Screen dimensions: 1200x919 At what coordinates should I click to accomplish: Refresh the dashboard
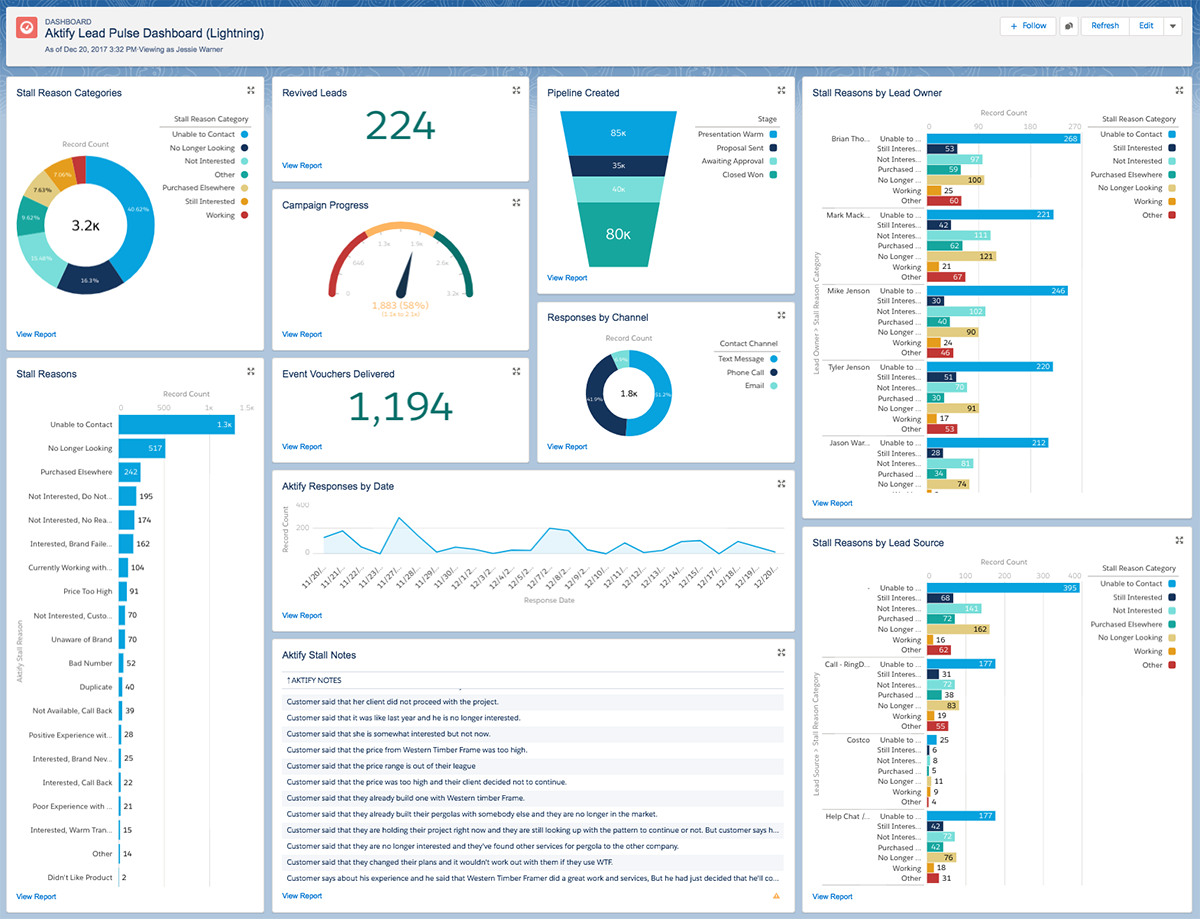(1105, 26)
